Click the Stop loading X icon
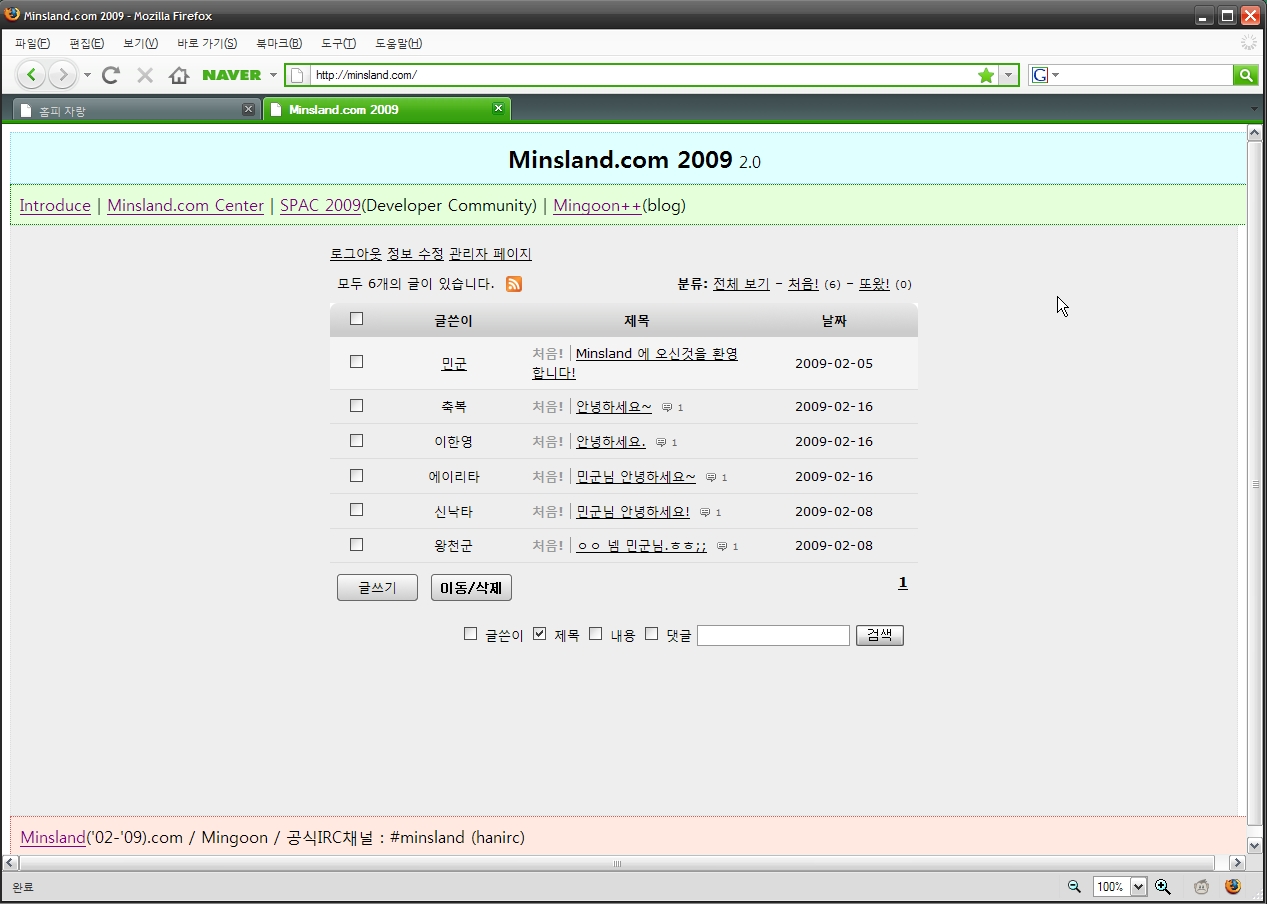The image size is (1267, 904). [145, 75]
